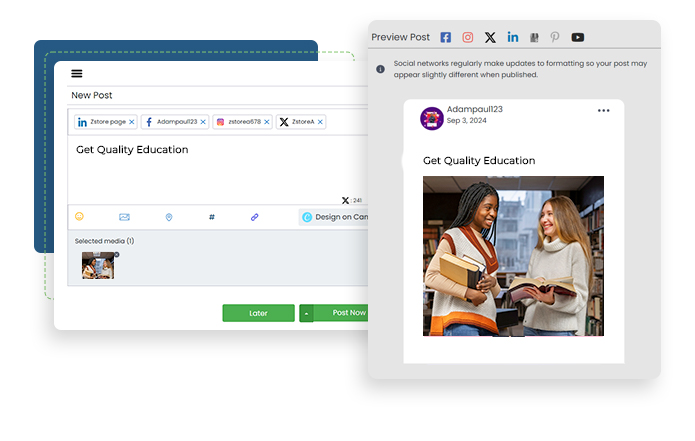Remove Adampaul123 Facebook account chip

coord(203,122)
